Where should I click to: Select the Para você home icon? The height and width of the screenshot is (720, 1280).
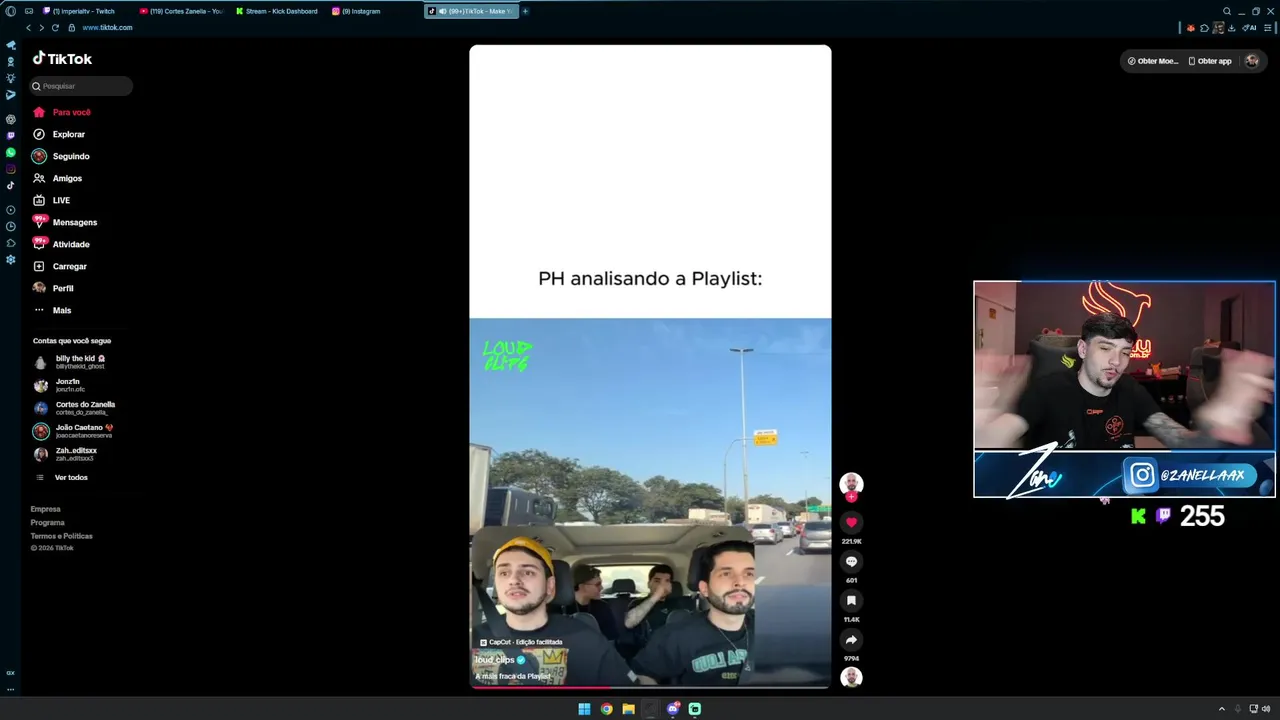[x=39, y=112]
